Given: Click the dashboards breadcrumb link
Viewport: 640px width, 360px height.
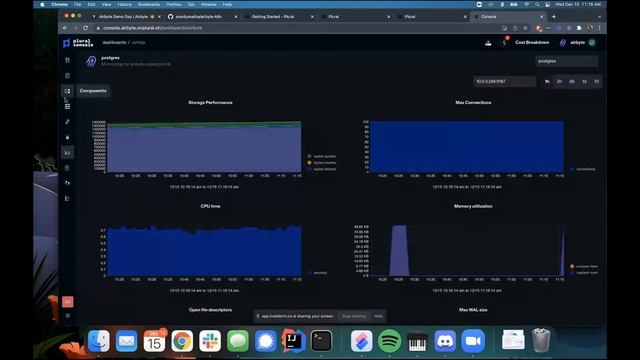Looking at the screenshot, I should pos(114,42).
